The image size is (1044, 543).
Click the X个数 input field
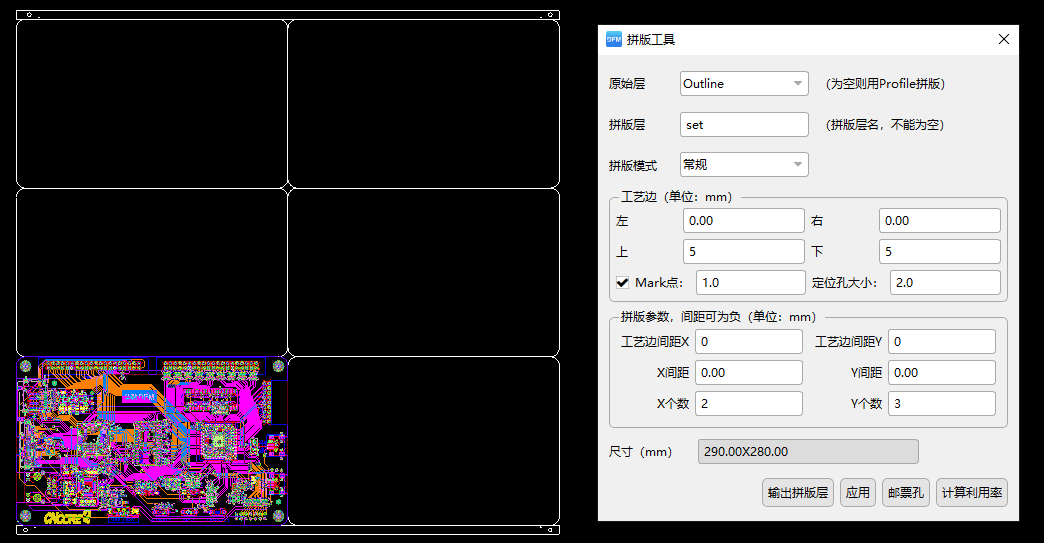(x=748, y=403)
